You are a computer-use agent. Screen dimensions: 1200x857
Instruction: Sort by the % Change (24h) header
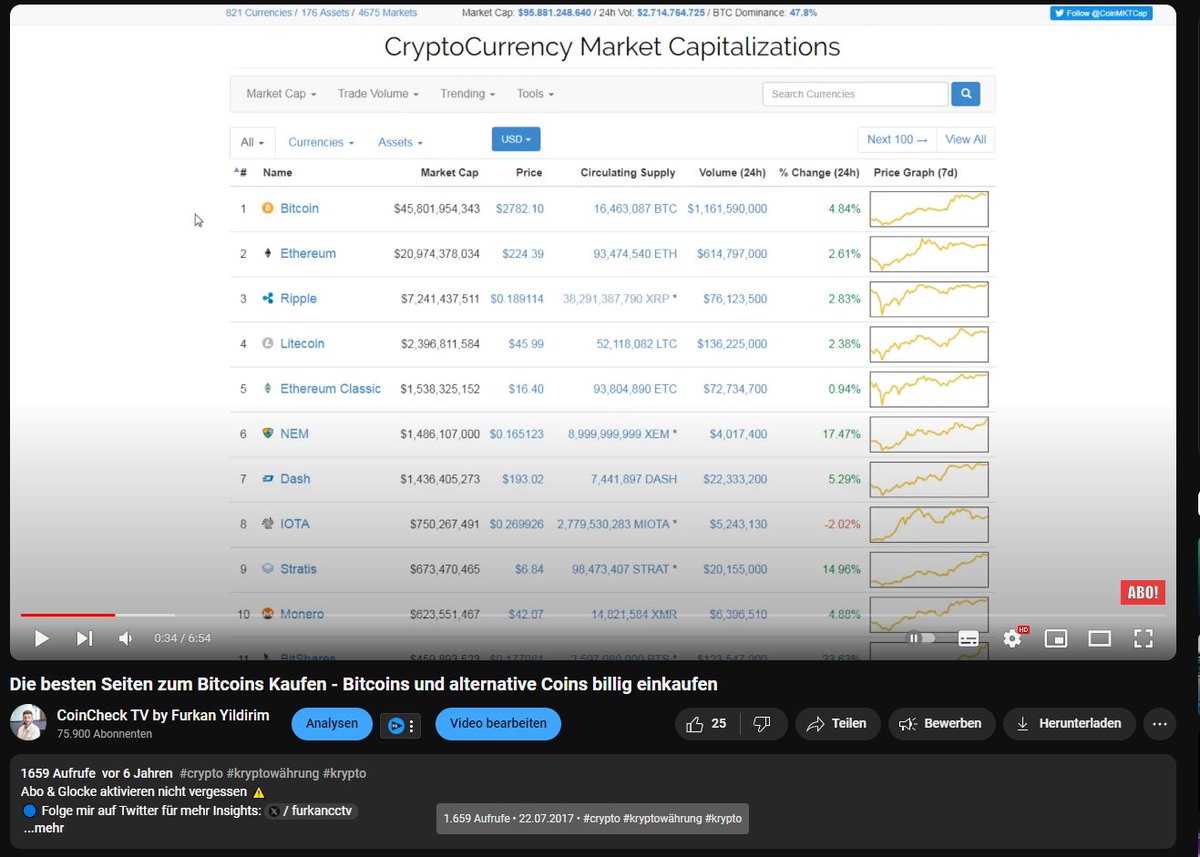[819, 173]
